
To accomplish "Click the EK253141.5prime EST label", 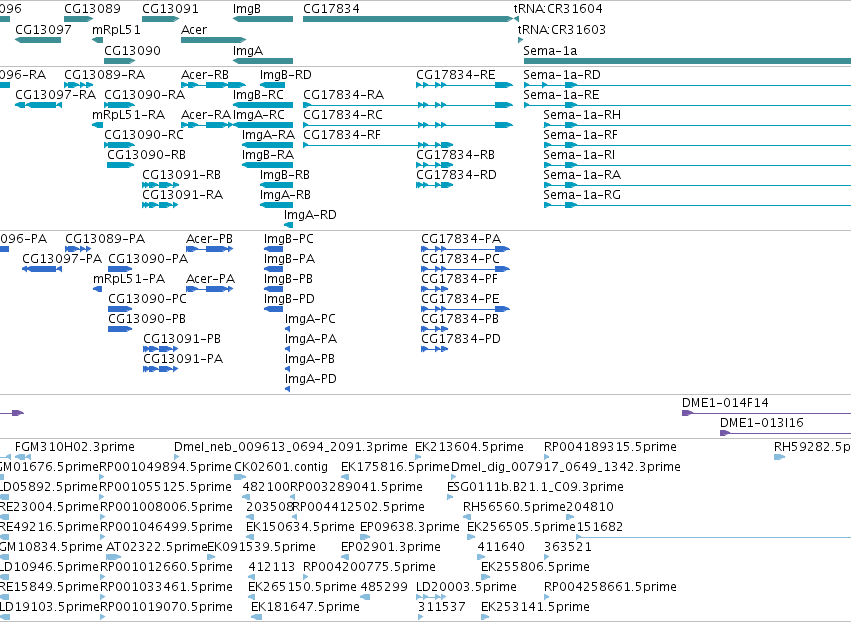I will (535, 607).
